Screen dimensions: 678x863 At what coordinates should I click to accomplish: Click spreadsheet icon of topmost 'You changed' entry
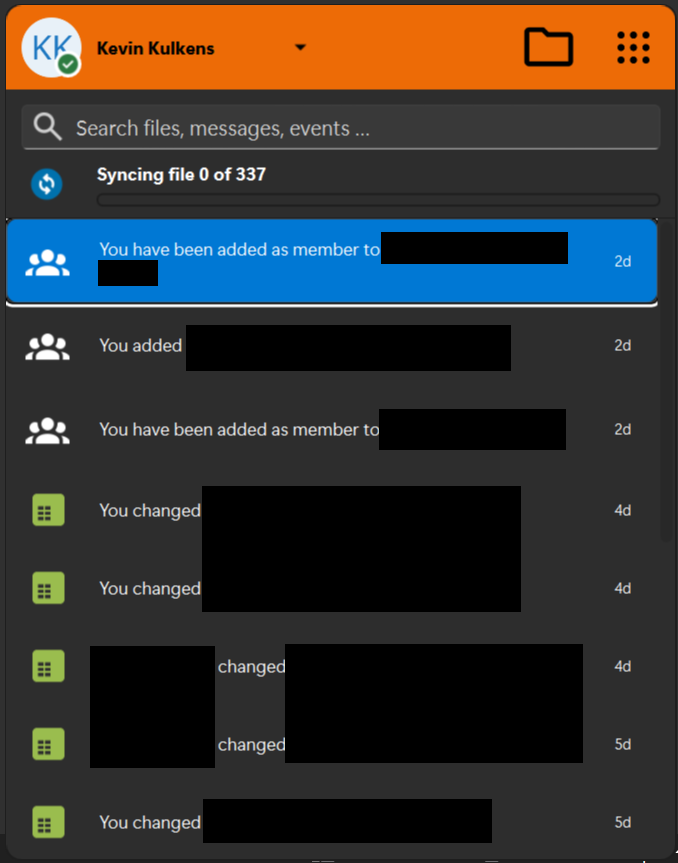point(47,510)
